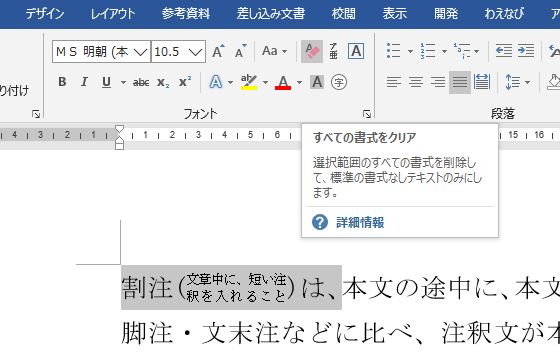This screenshot has width=560, height=361.
Task: Open the 開発 ribbon tab
Action: (446, 14)
